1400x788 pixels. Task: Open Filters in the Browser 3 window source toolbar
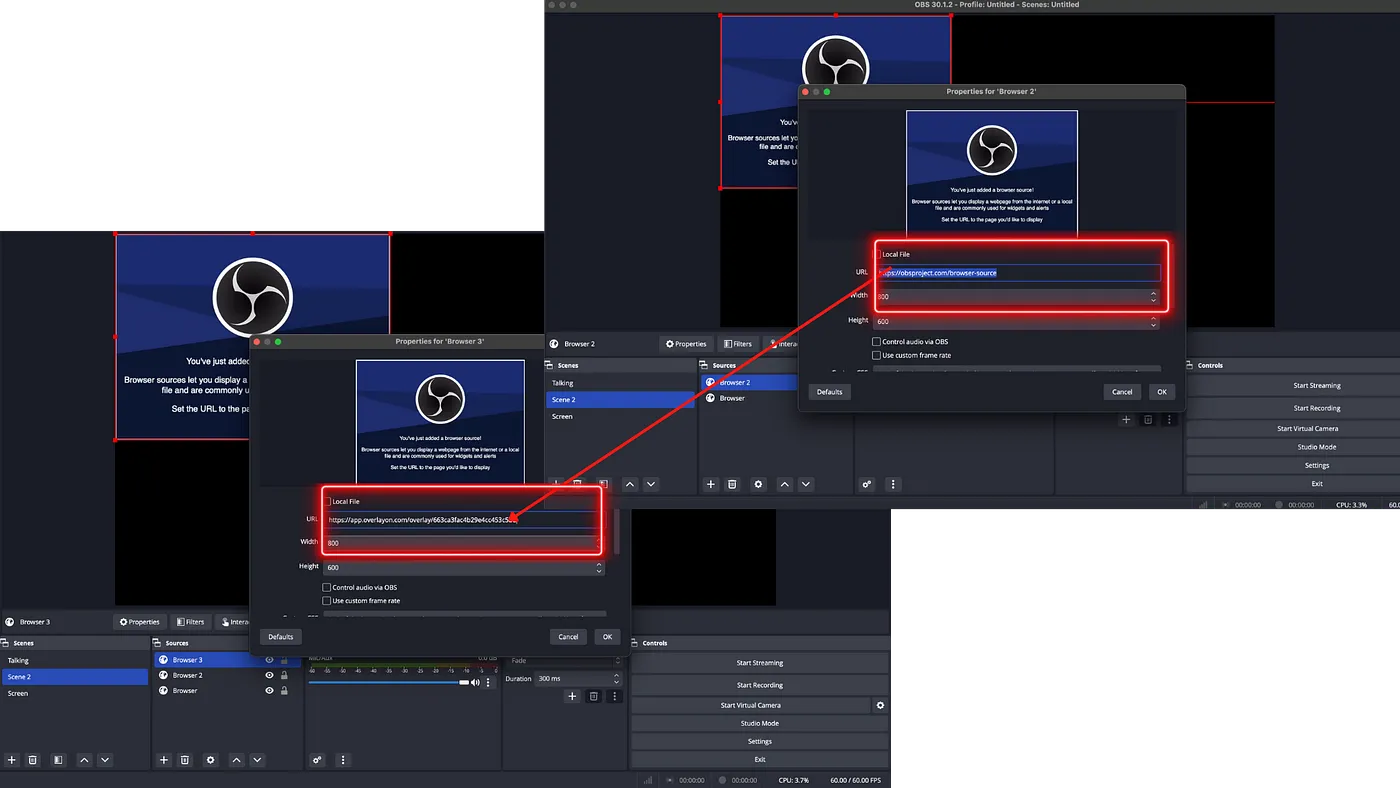(189, 622)
